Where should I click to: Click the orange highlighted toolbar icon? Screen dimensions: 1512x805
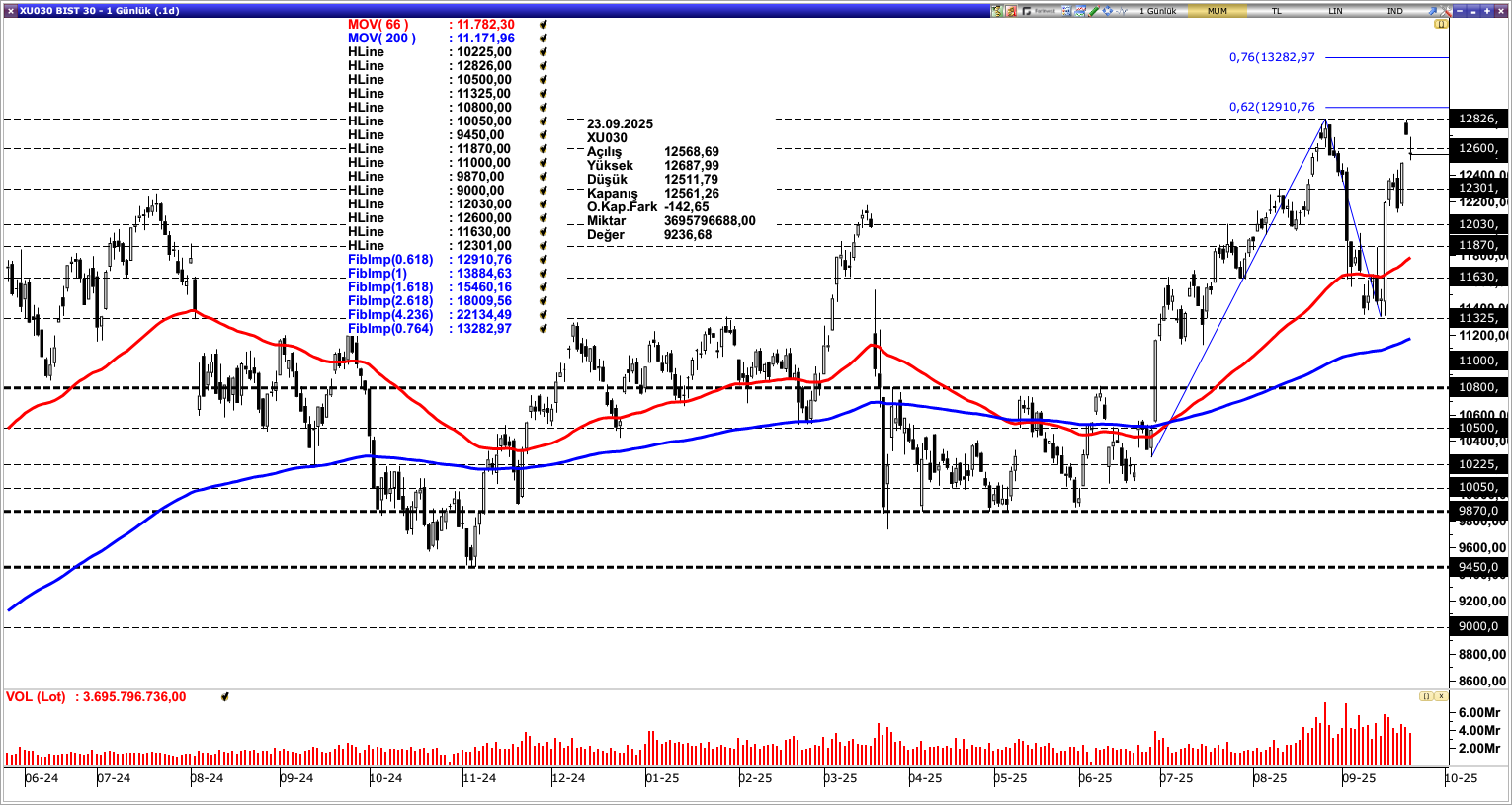(1011, 11)
